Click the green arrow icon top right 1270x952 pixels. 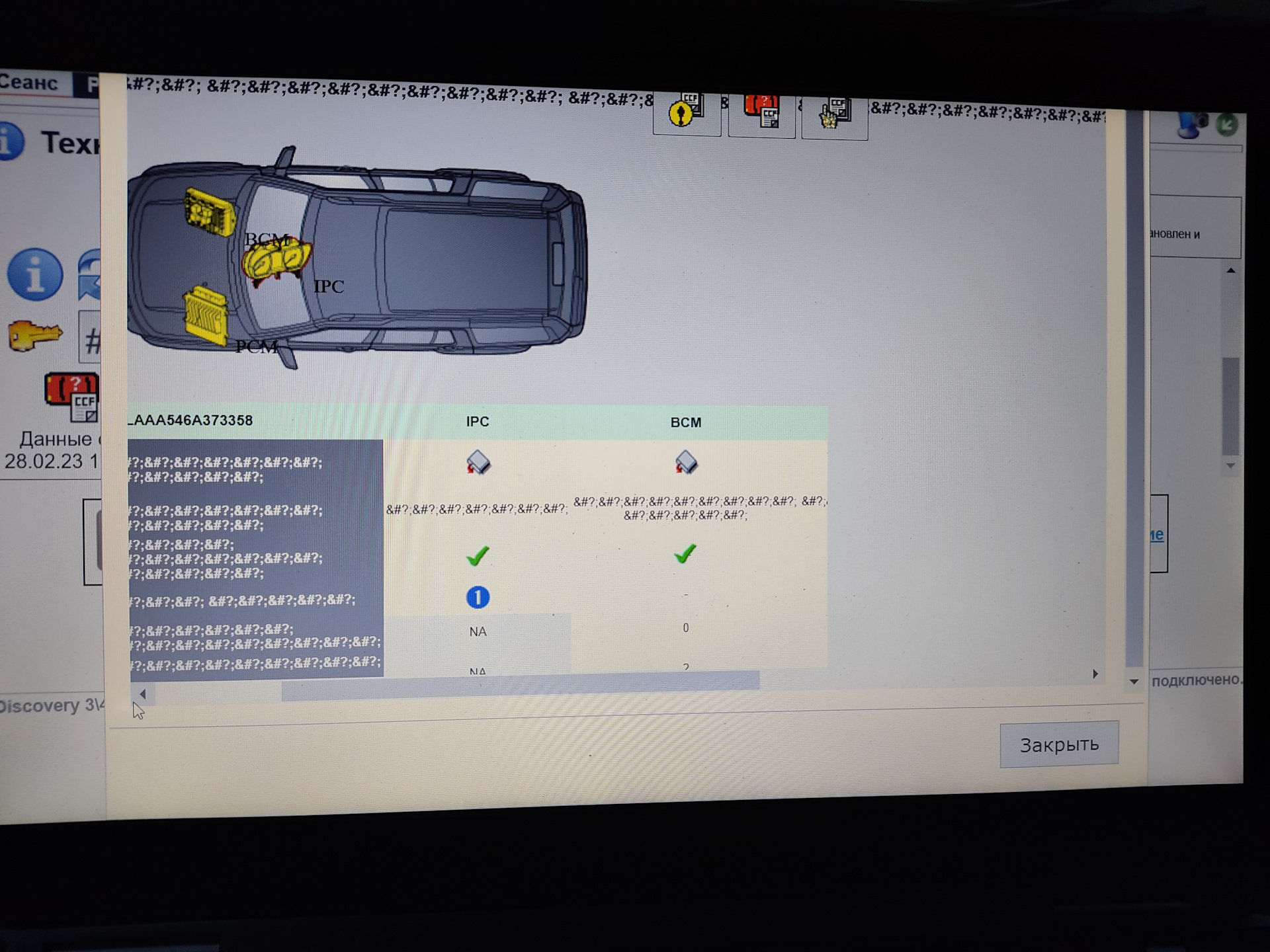pos(1227,125)
